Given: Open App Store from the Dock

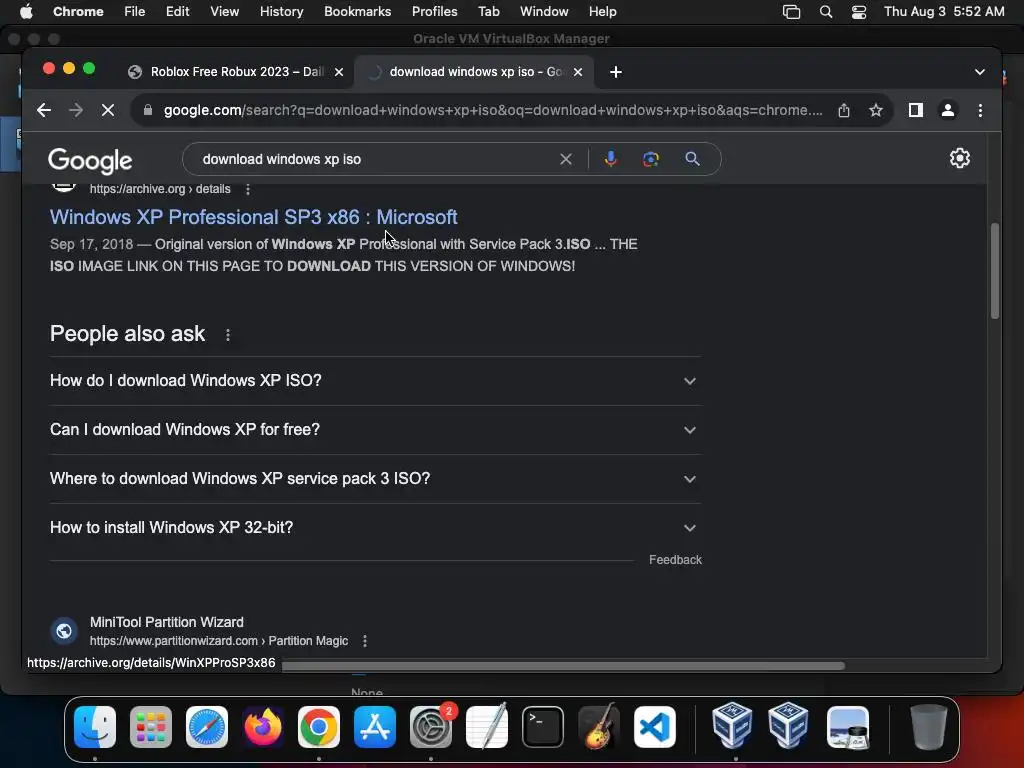Looking at the screenshot, I should [375, 727].
